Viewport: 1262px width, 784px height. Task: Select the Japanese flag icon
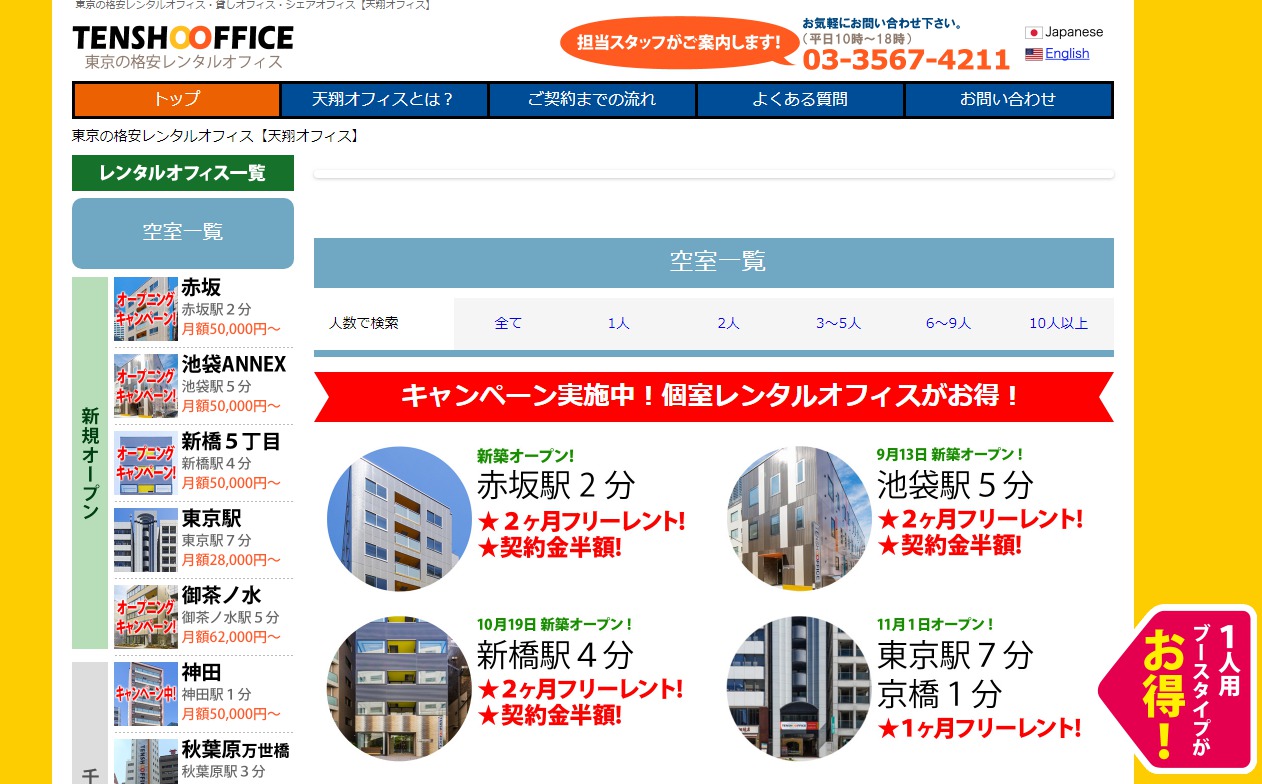(x=1033, y=32)
